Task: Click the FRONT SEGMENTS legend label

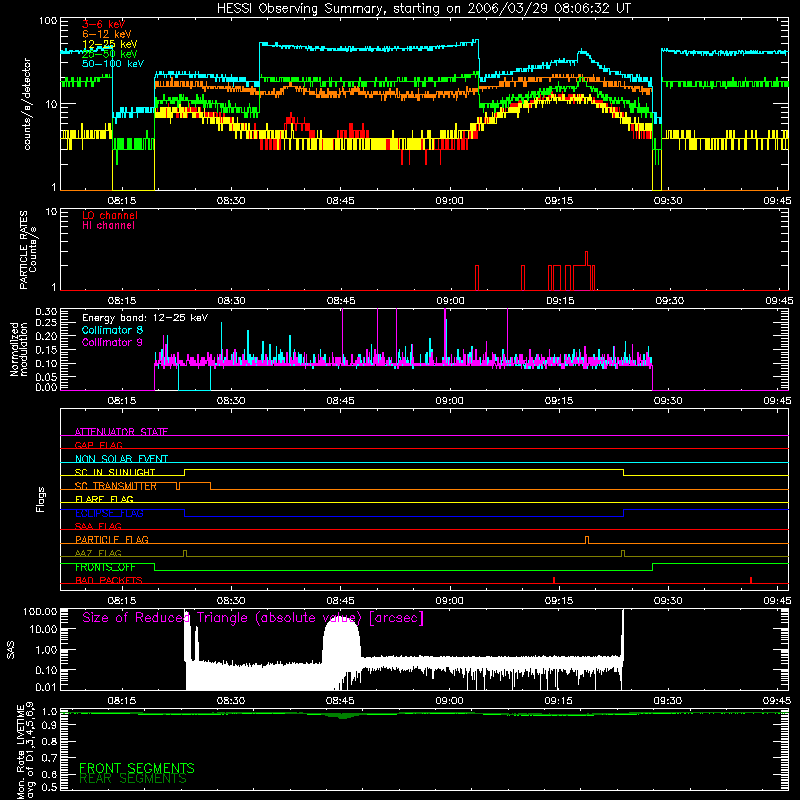Action: [137, 768]
